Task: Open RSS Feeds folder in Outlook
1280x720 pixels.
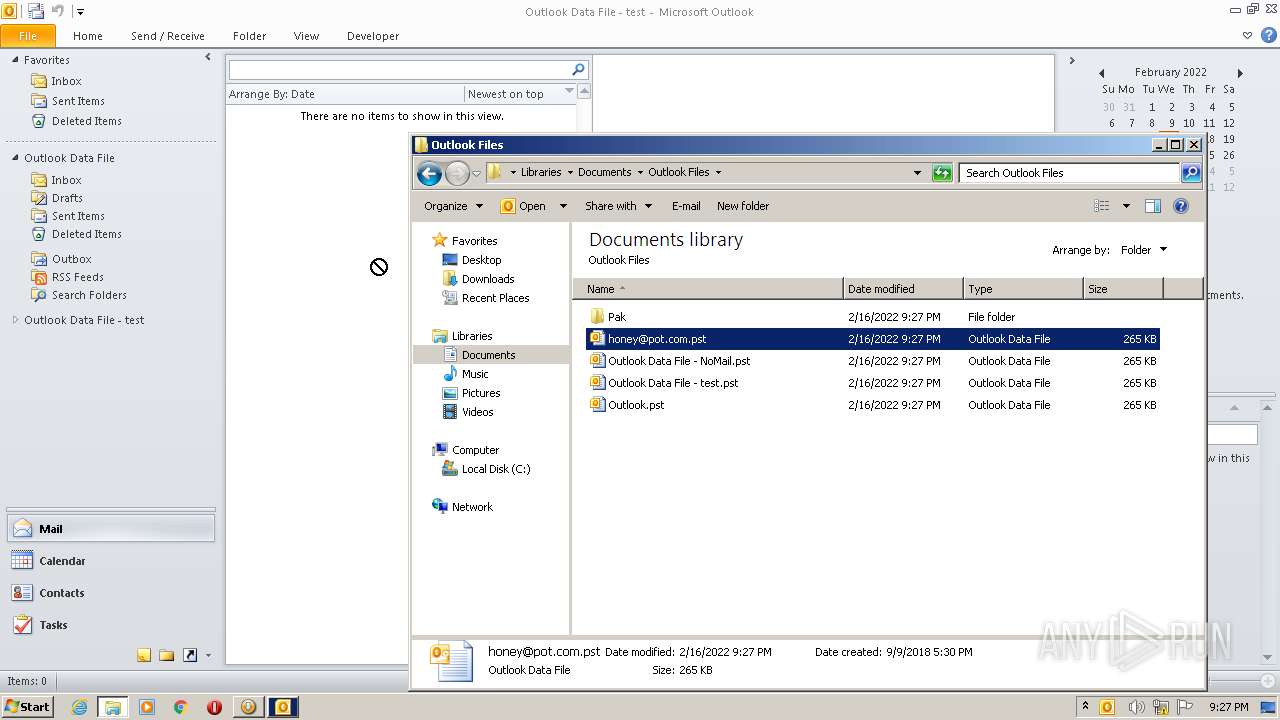Action: point(77,277)
